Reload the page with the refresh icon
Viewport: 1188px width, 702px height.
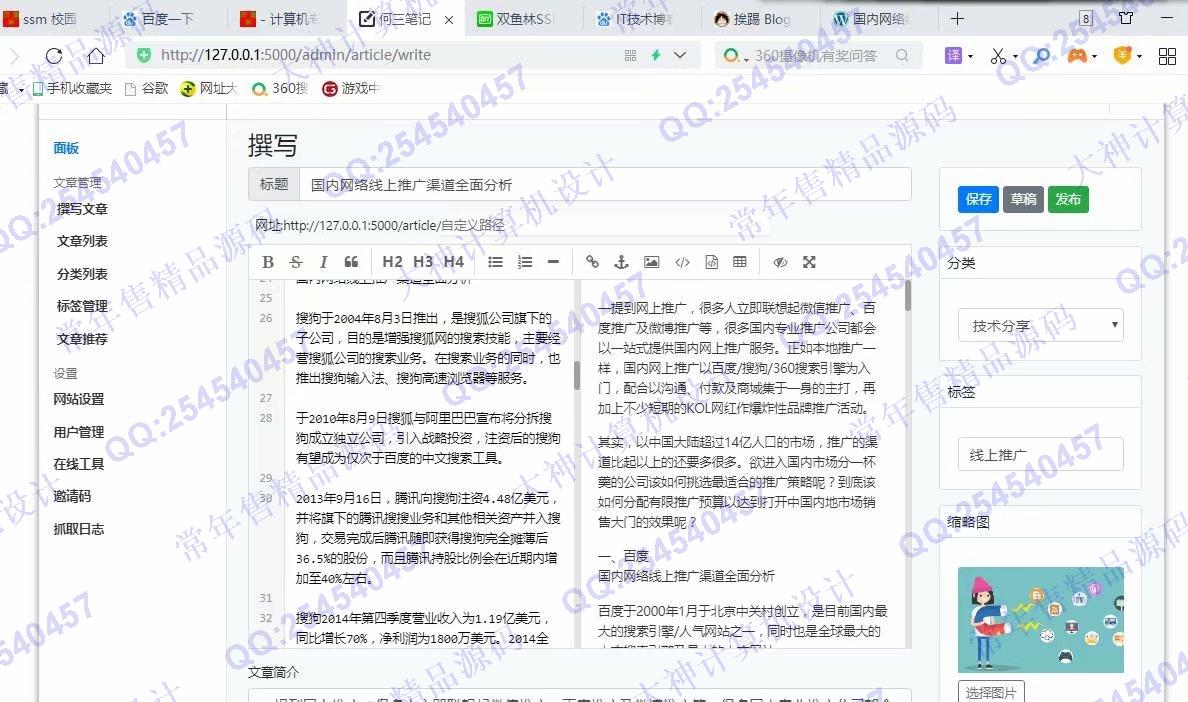[x=54, y=55]
